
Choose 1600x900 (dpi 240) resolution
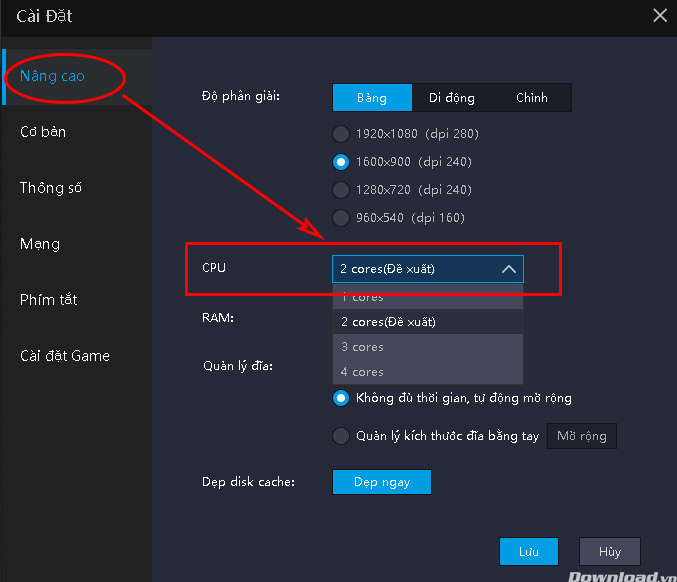pos(402,162)
